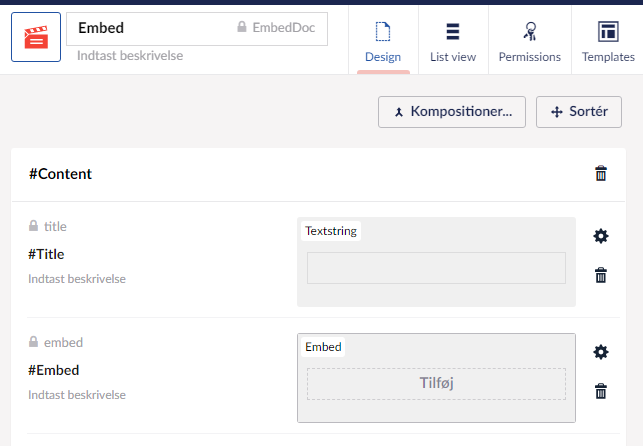Delete the Title property via trash icon

(x=600, y=275)
